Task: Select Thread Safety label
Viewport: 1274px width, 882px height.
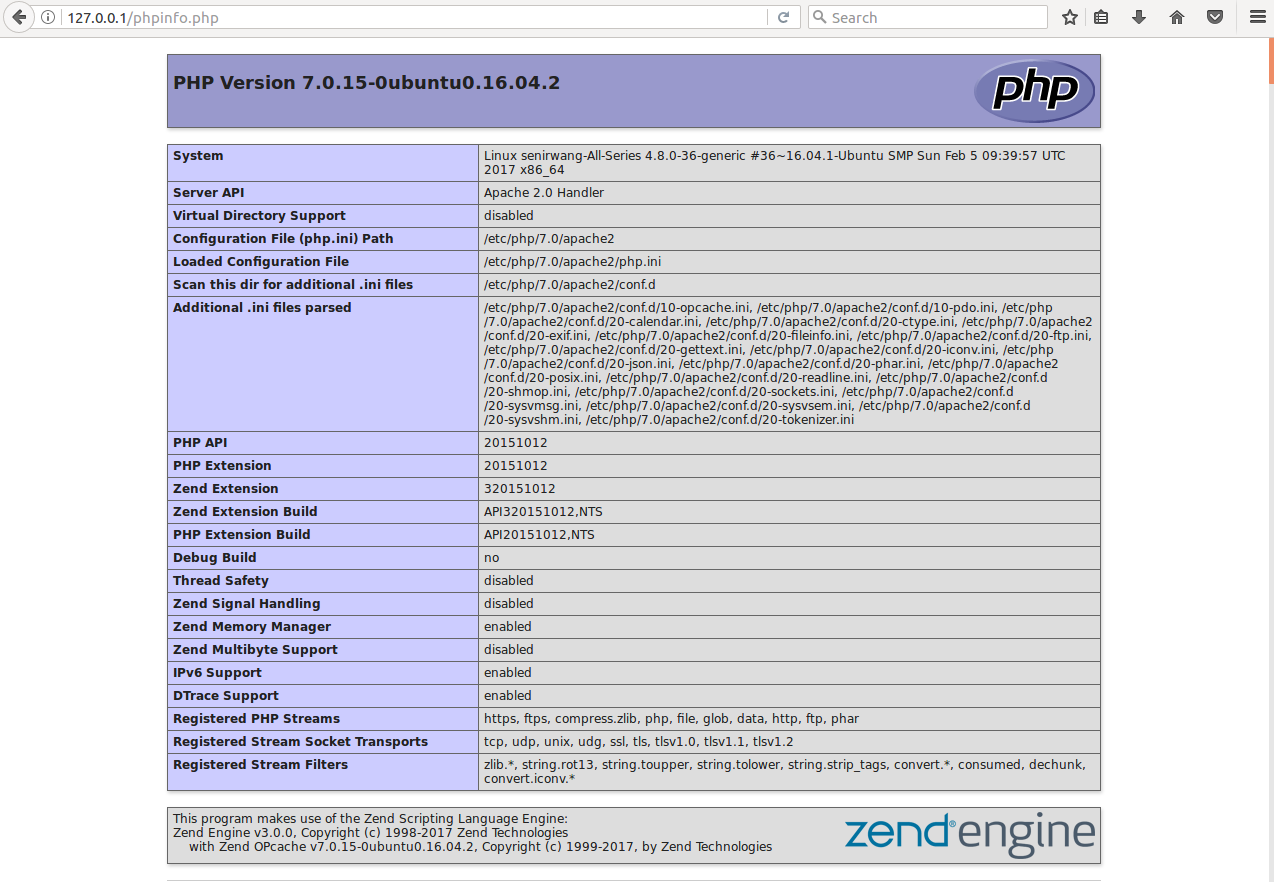Action: click(x=221, y=581)
